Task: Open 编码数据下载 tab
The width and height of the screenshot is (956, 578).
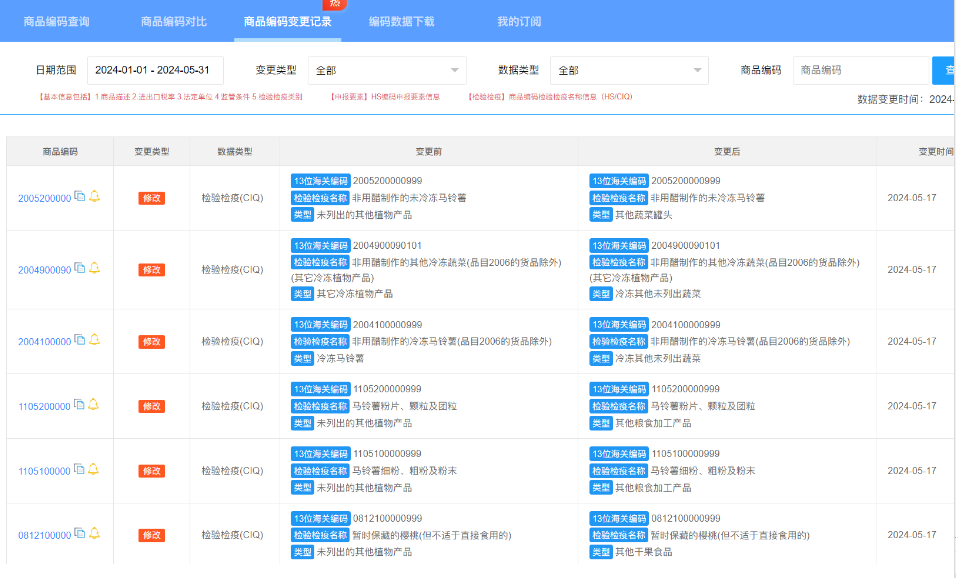Action: [x=402, y=21]
